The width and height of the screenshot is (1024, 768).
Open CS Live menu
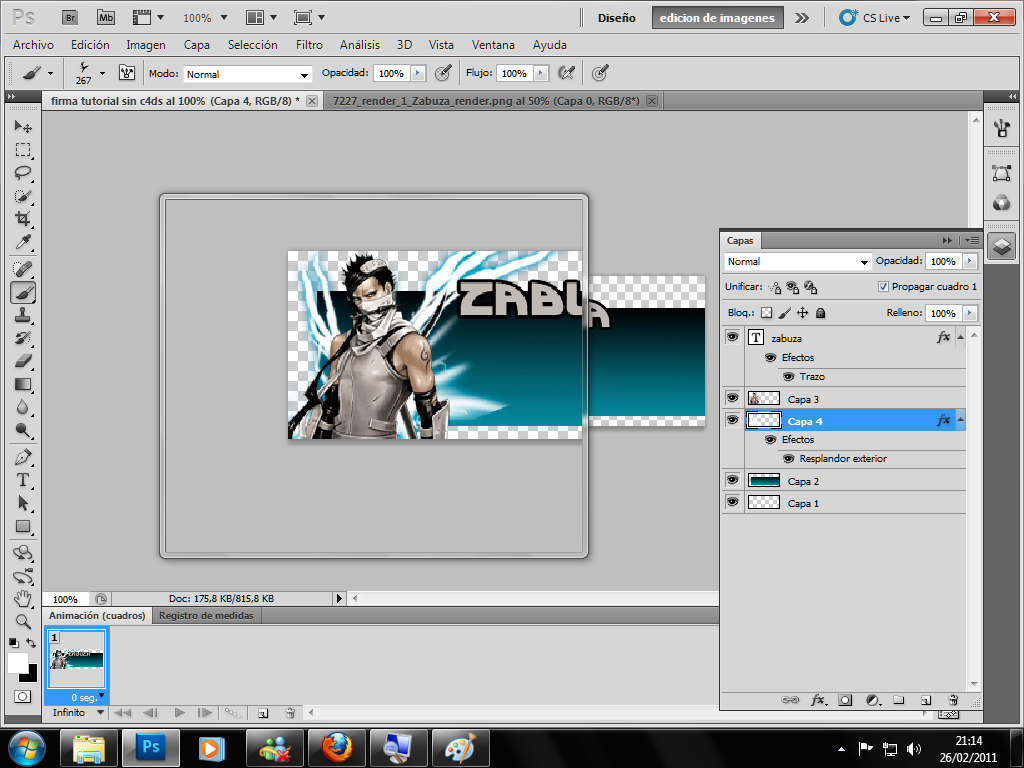point(875,18)
